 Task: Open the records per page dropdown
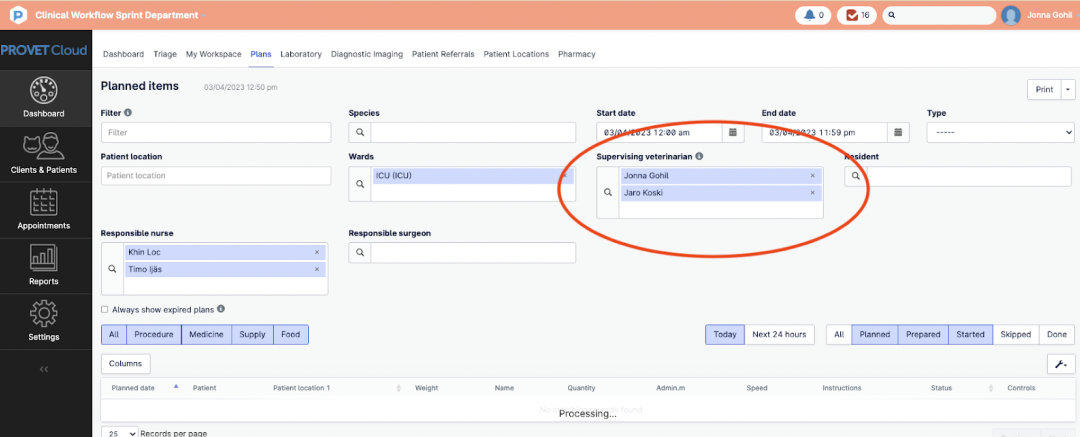(x=116, y=433)
